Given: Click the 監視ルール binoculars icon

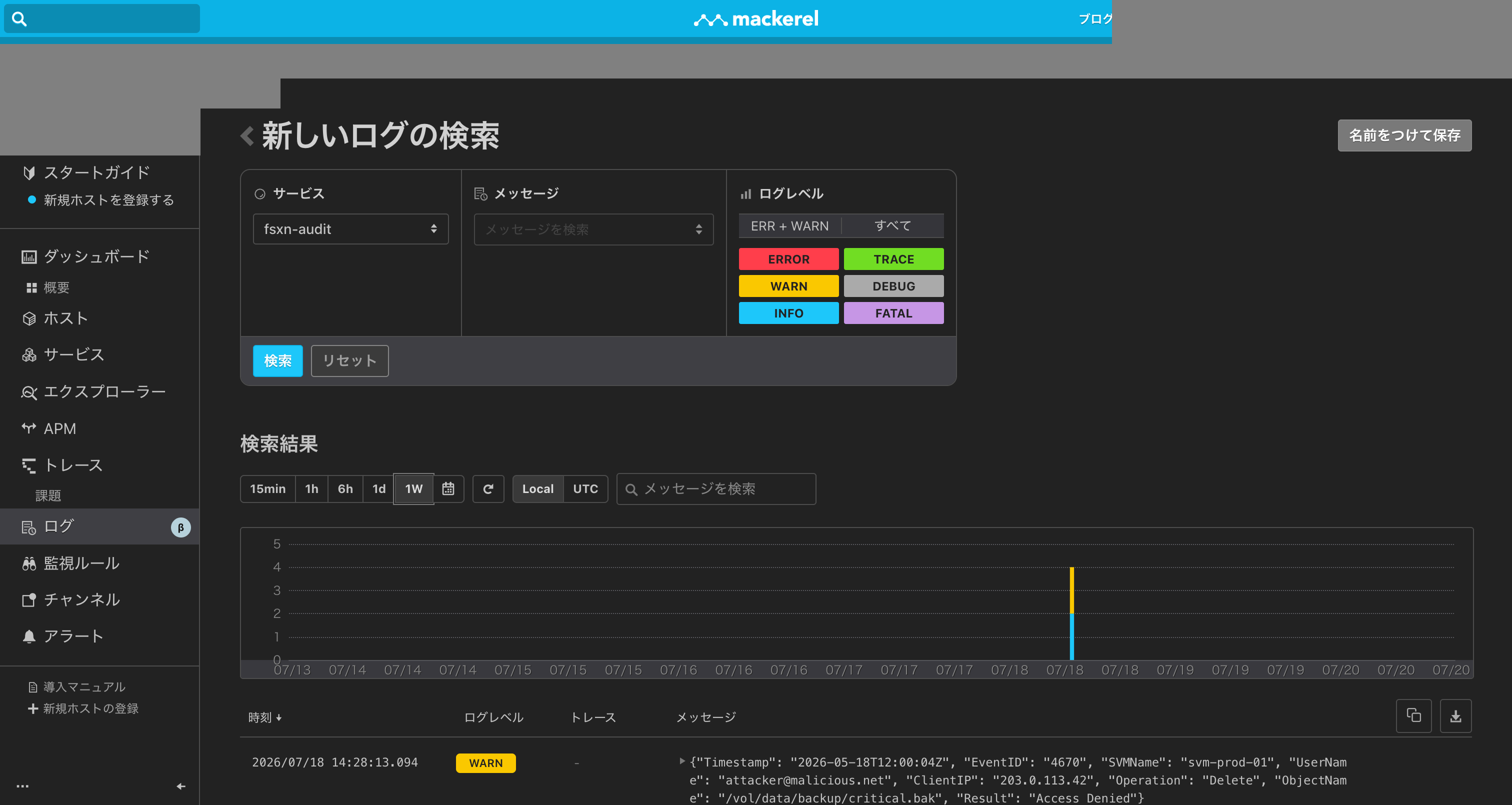Looking at the screenshot, I should pos(29,564).
